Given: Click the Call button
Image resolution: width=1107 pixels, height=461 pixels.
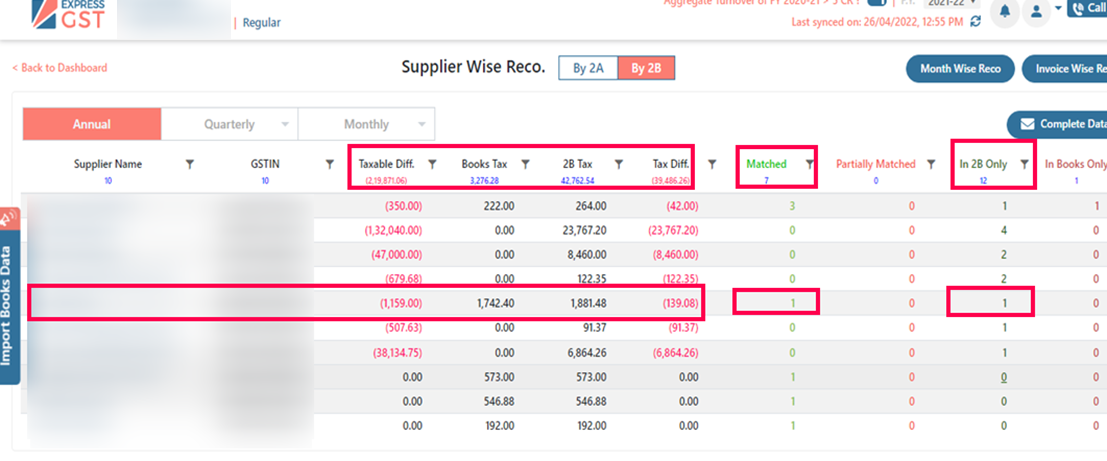Looking at the screenshot, I should tap(1087, 8).
